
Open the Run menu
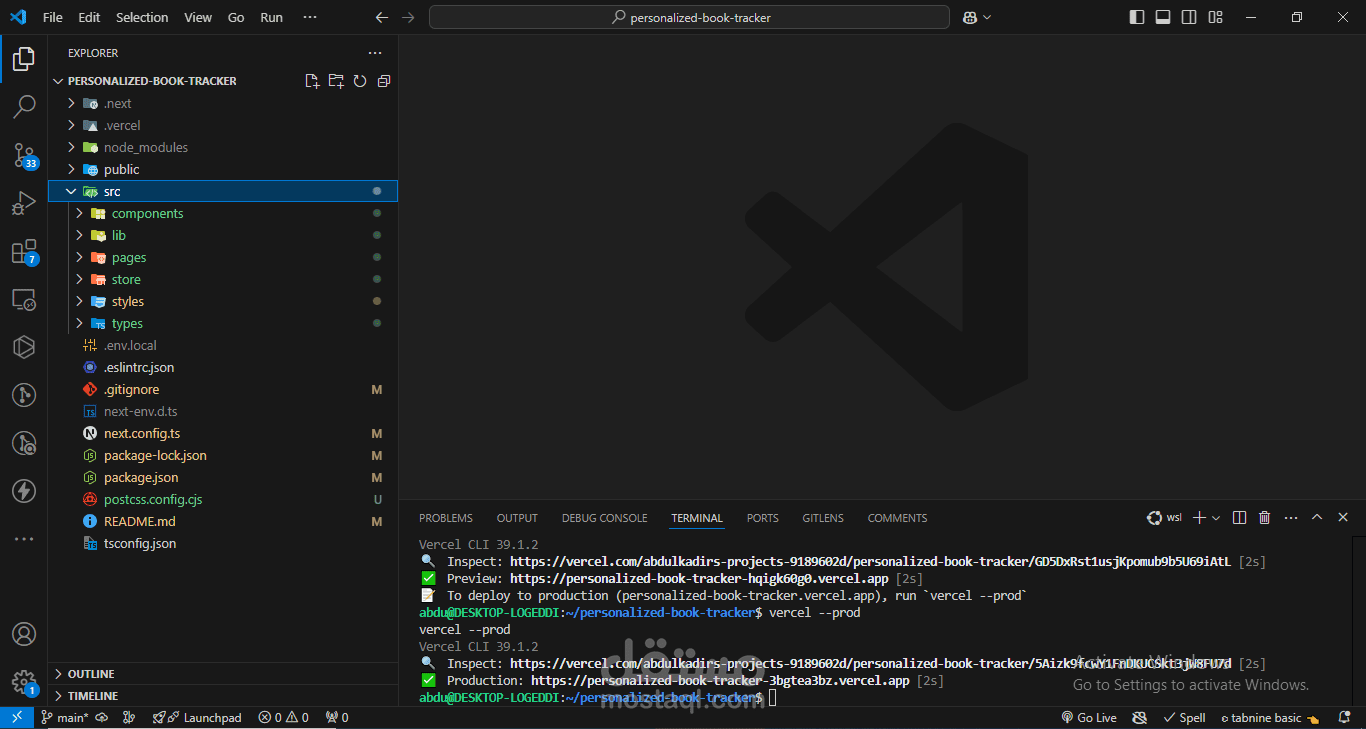[271, 17]
